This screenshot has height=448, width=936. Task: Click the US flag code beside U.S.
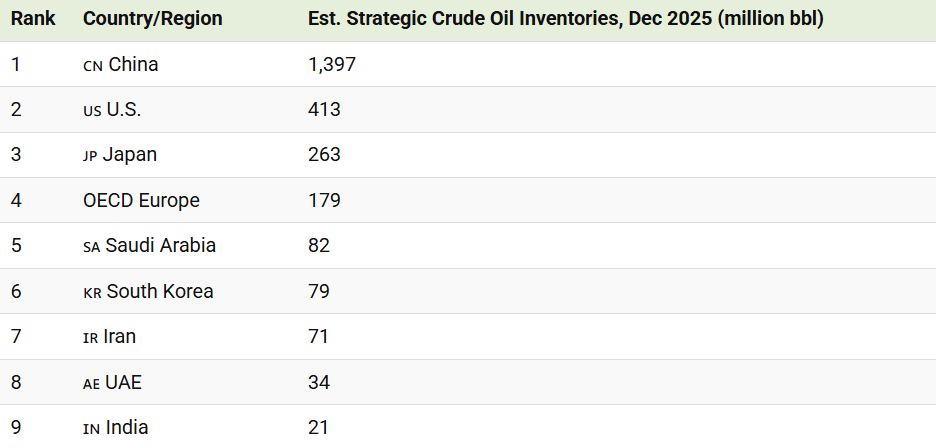(x=92, y=112)
